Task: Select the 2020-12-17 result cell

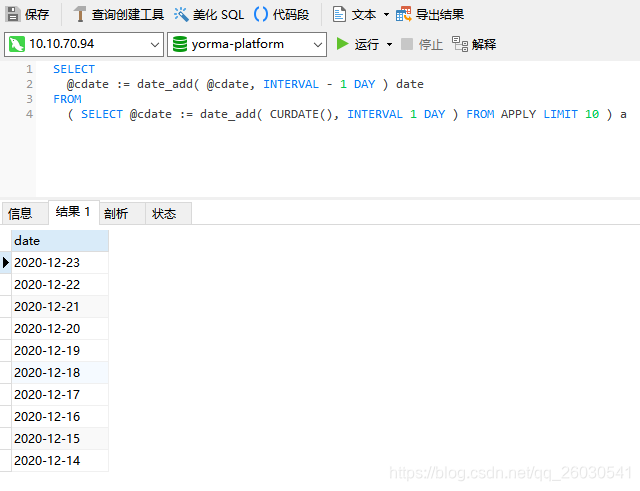Action: point(60,395)
